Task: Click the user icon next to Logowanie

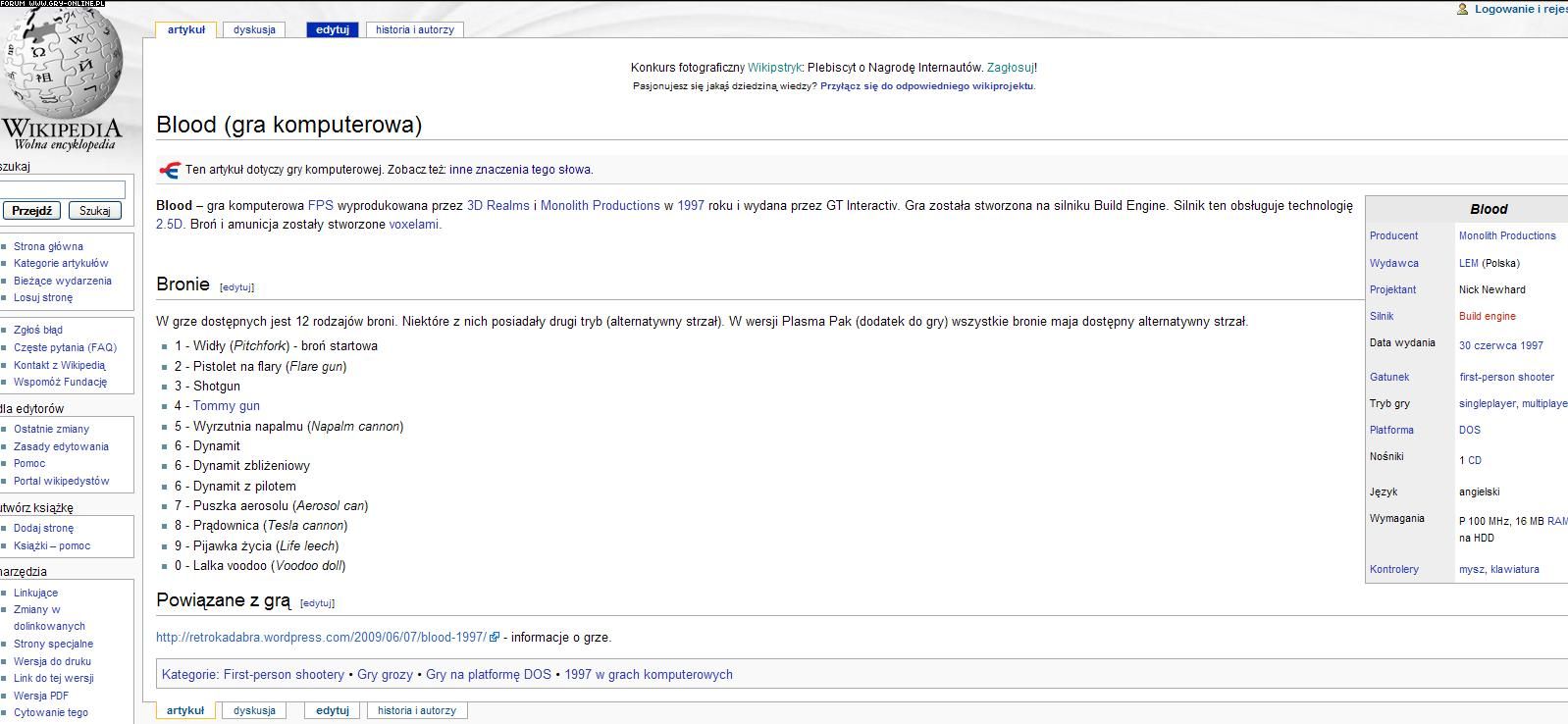Action: pos(1462,9)
